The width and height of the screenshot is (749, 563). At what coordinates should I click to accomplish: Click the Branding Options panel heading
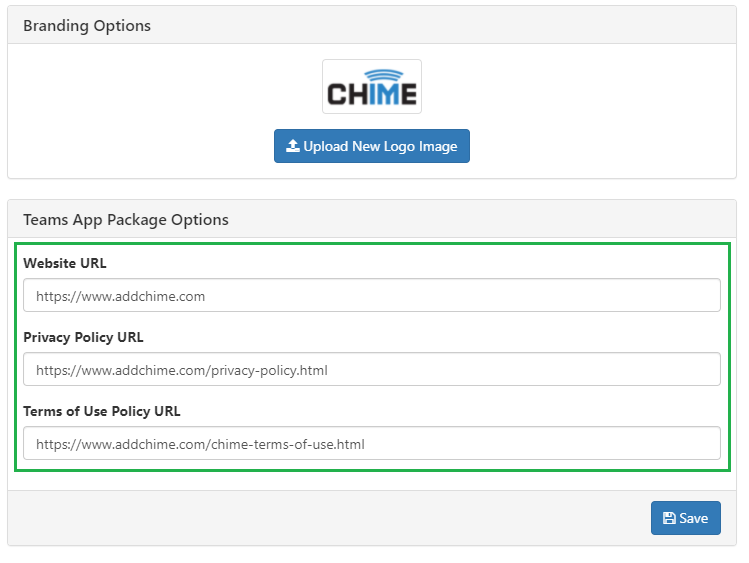click(x=87, y=25)
